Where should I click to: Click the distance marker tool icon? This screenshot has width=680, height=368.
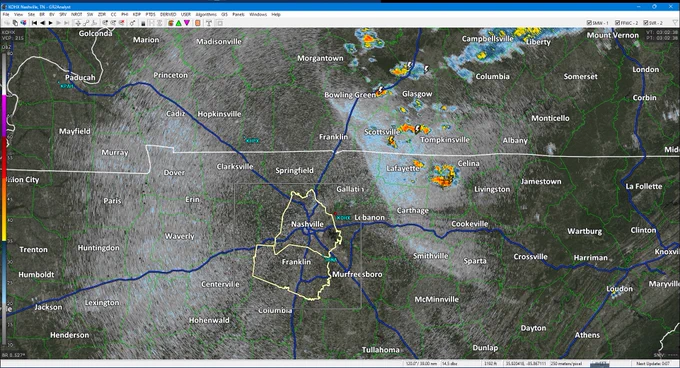click(x=86, y=23)
